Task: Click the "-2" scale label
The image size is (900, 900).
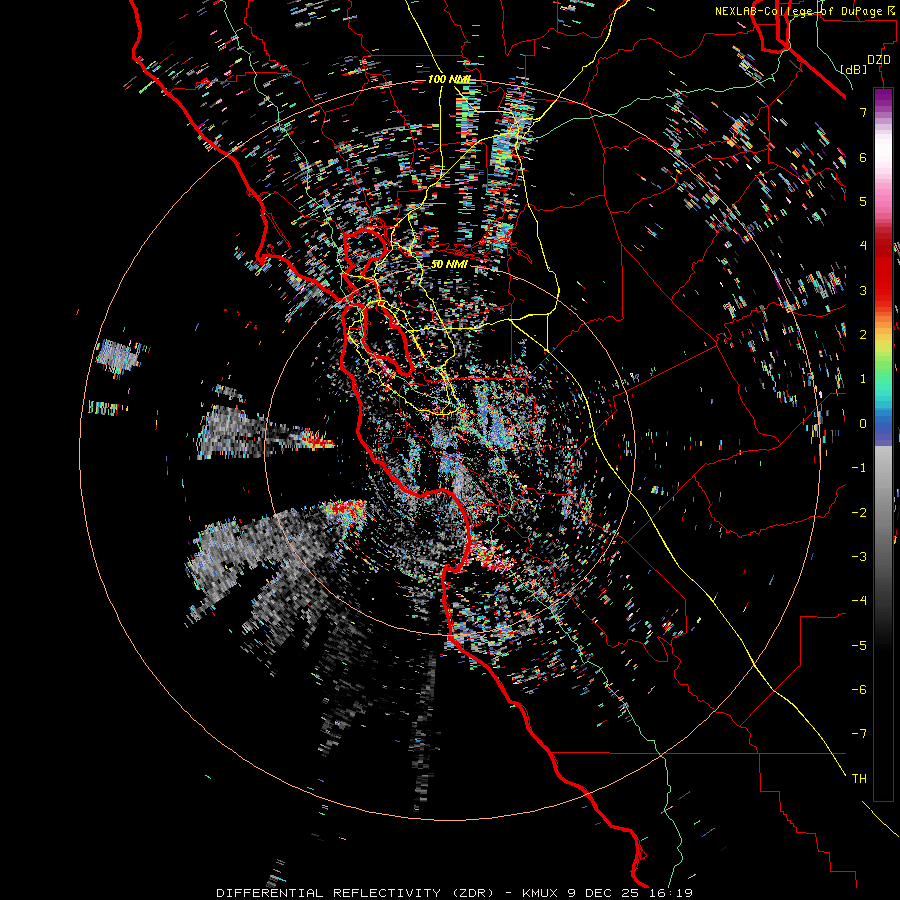Action: pos(859,513)
